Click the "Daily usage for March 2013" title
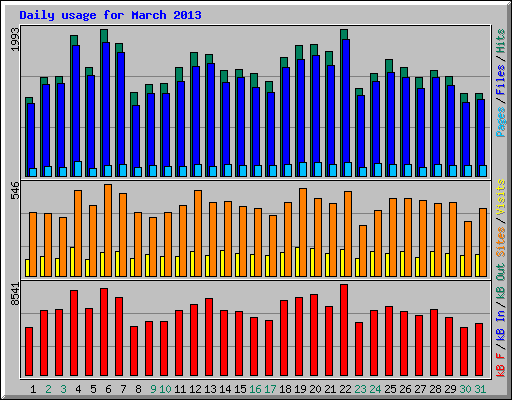 tap(110, 15)
